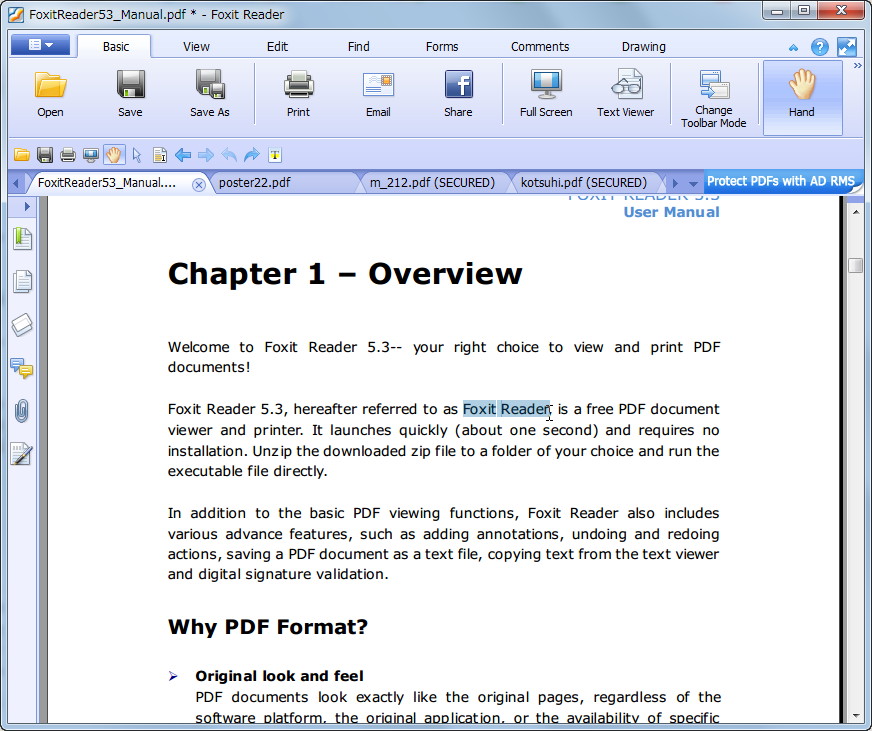872x731 pixels.
Task: Click the vertical scrollbar thumb
Action: pos(855,265)
